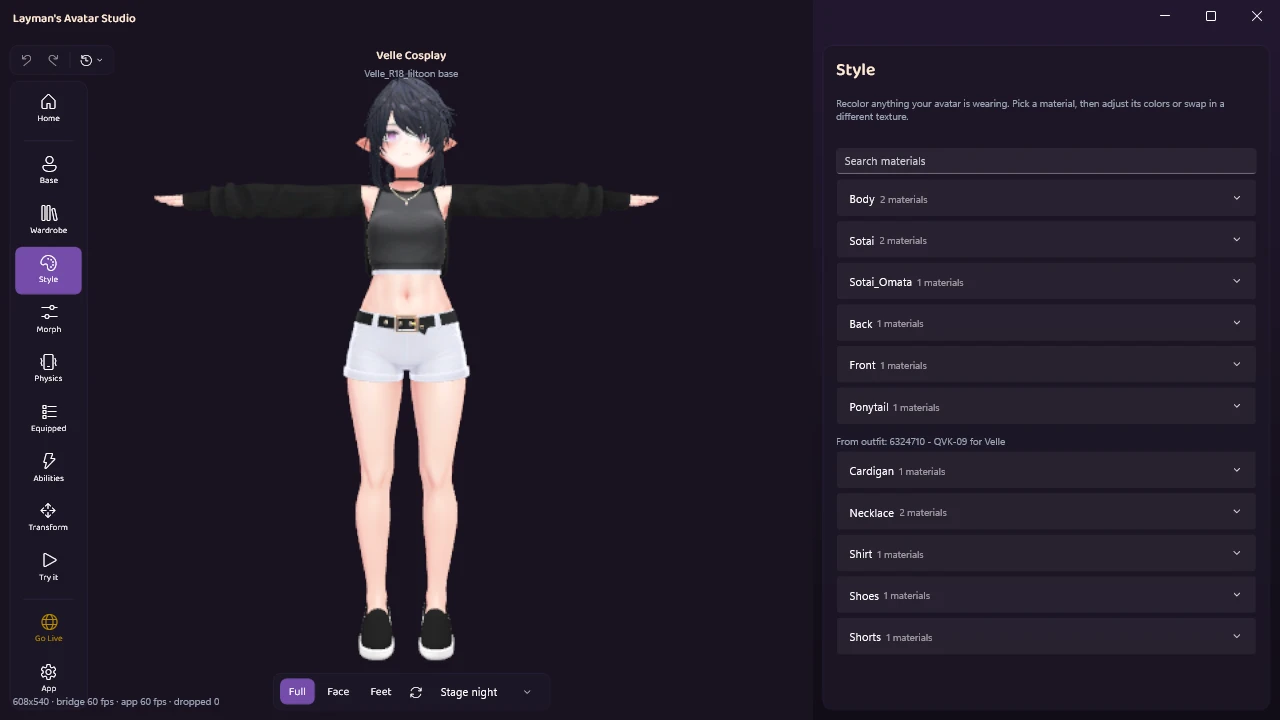Open the Morph sliders section
1280x720 pixels.
[x=48, y=319]
